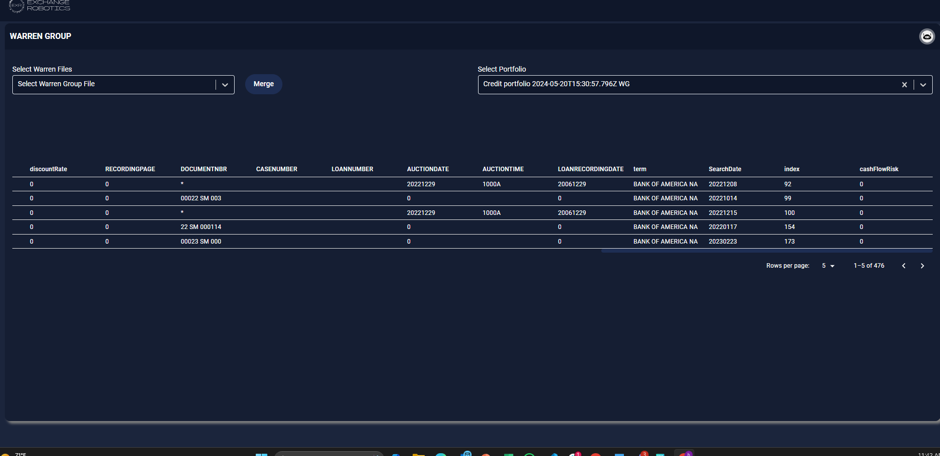Click inside the Select Portfolio input field
941x456 pixels.
coord(680,85)
